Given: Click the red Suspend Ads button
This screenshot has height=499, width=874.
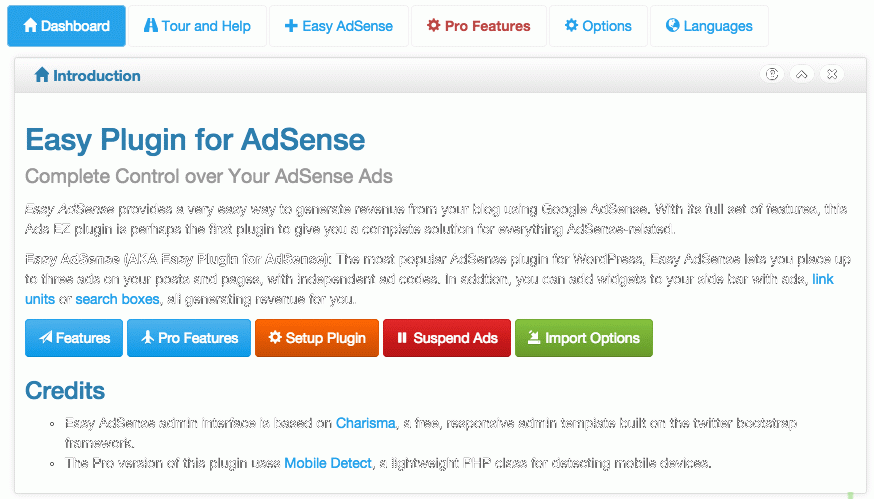Looking at the screenshot, I should click(x=446, y=338).
